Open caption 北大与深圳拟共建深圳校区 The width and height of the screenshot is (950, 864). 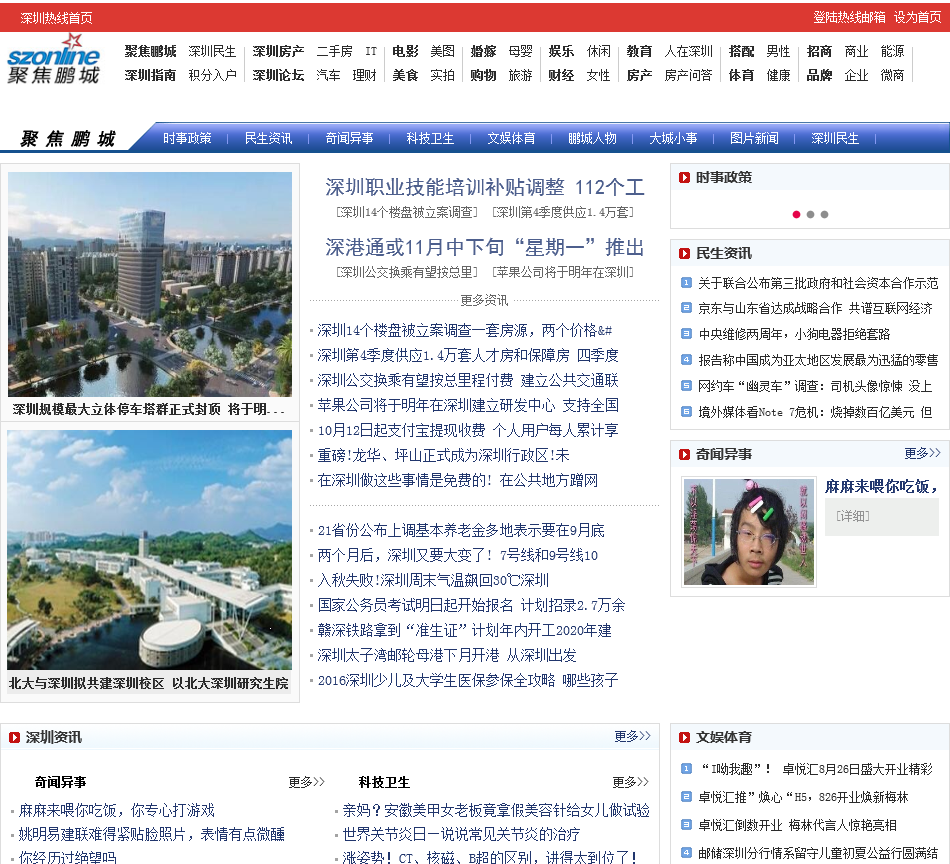tap(148, 683)
